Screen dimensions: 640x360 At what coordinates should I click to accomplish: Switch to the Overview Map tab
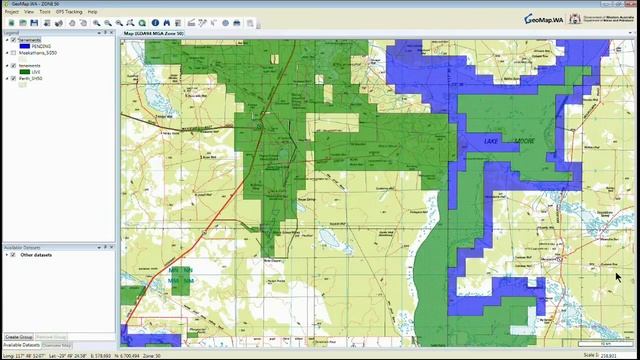point(57,345)
